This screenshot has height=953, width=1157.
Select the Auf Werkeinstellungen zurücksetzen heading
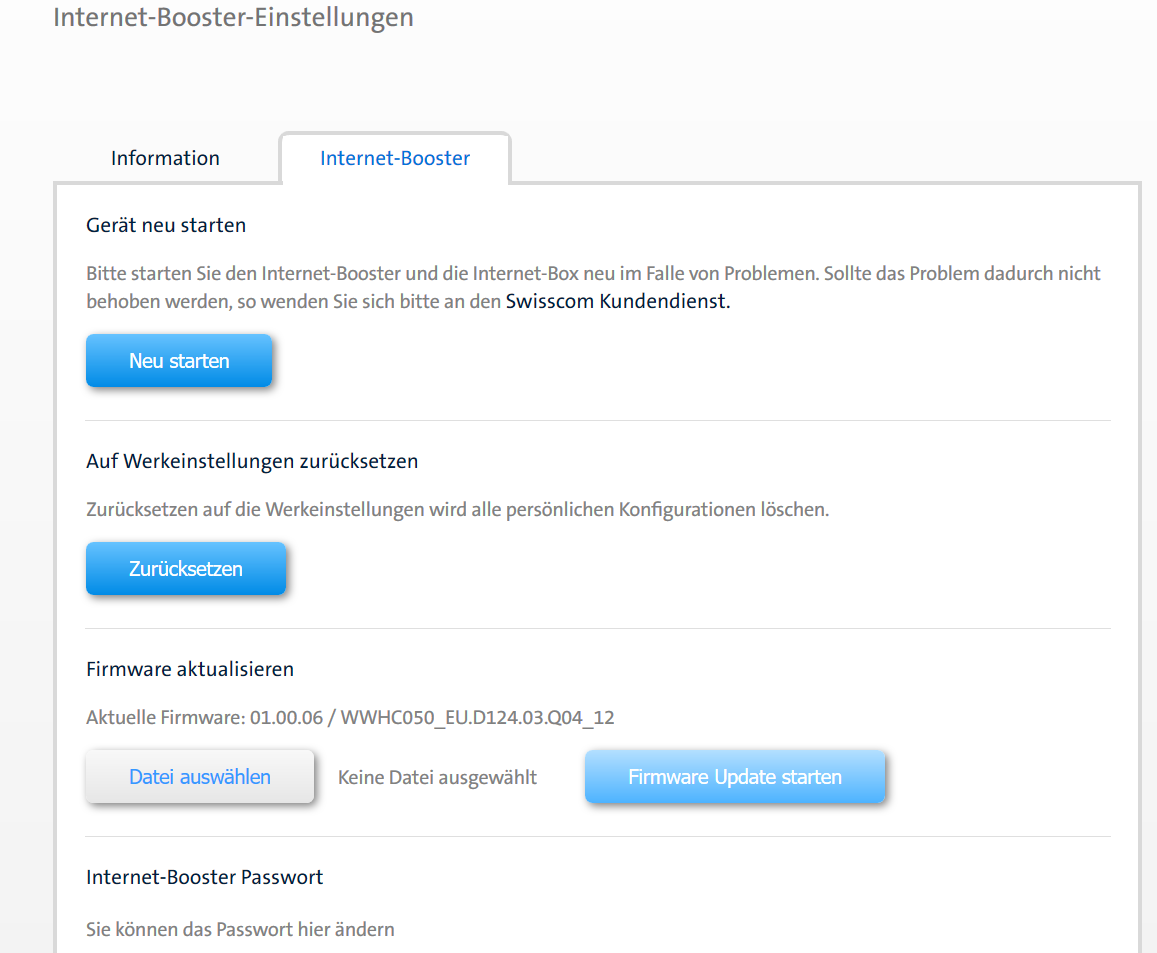click(252, 460)
